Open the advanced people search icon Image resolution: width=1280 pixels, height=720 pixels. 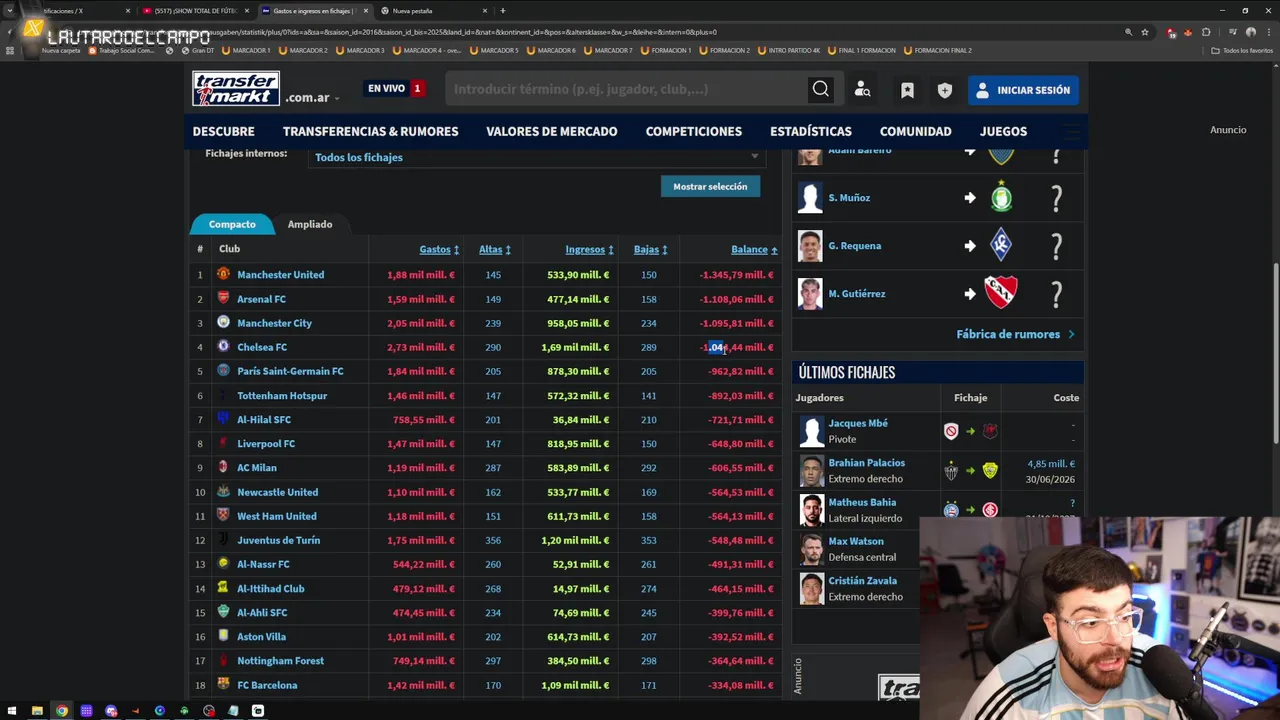[862, 90]
